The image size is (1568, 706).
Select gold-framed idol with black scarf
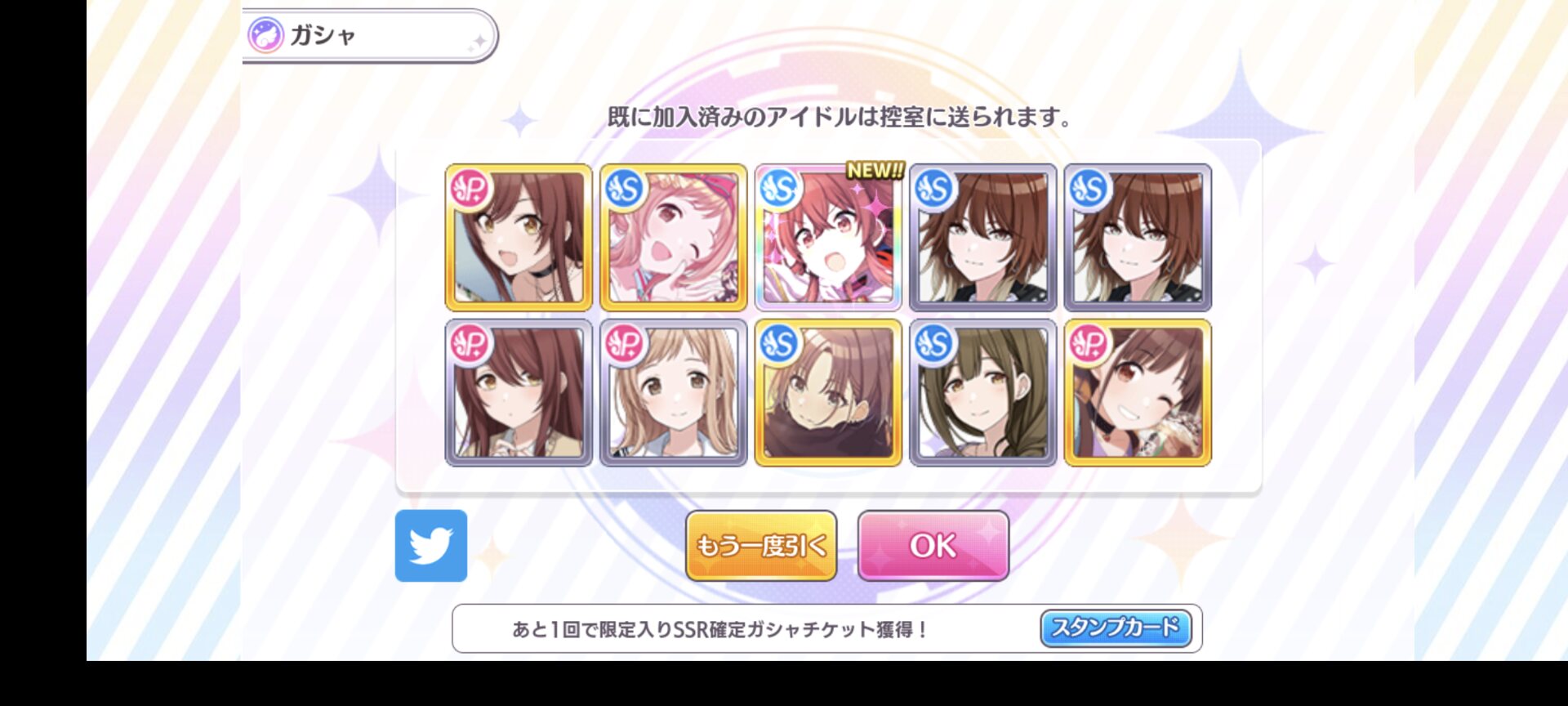828,393
